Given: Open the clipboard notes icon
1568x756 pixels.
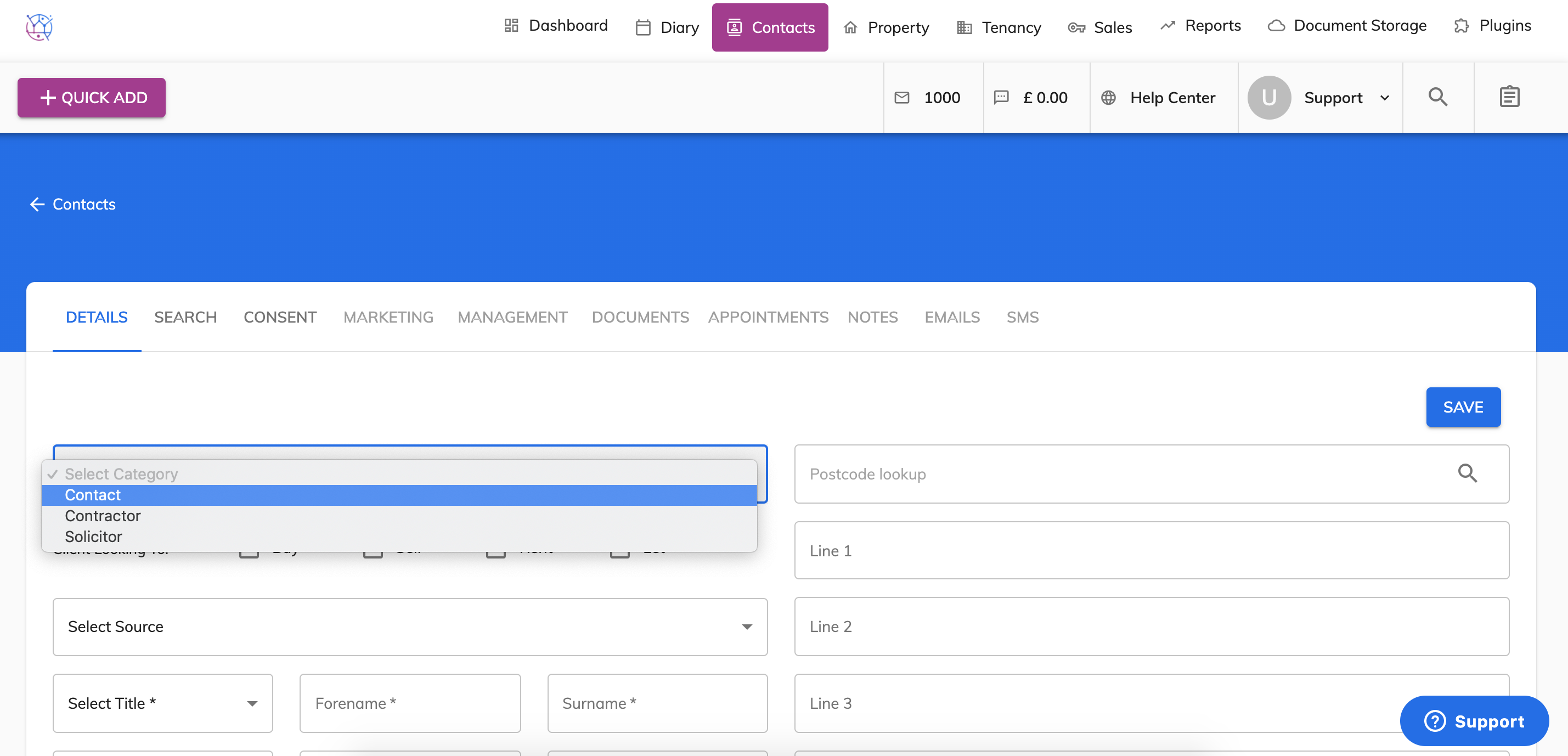Looking at the screenshot, I should 1509,97.
